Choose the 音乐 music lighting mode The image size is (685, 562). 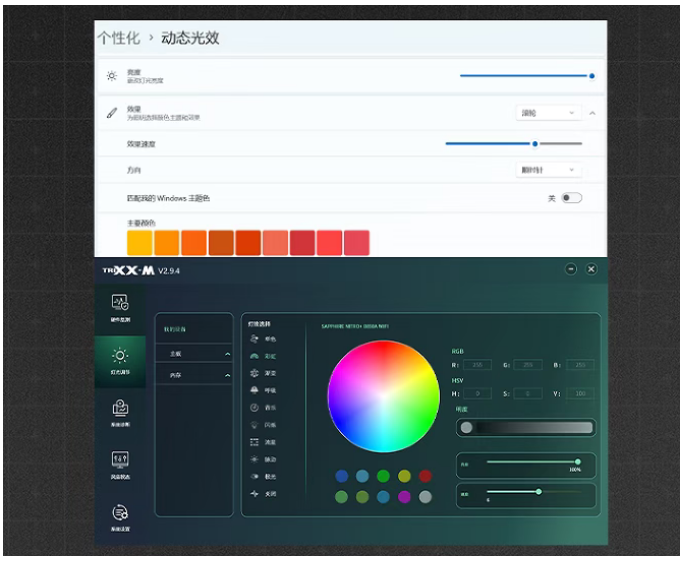point(257,408)
